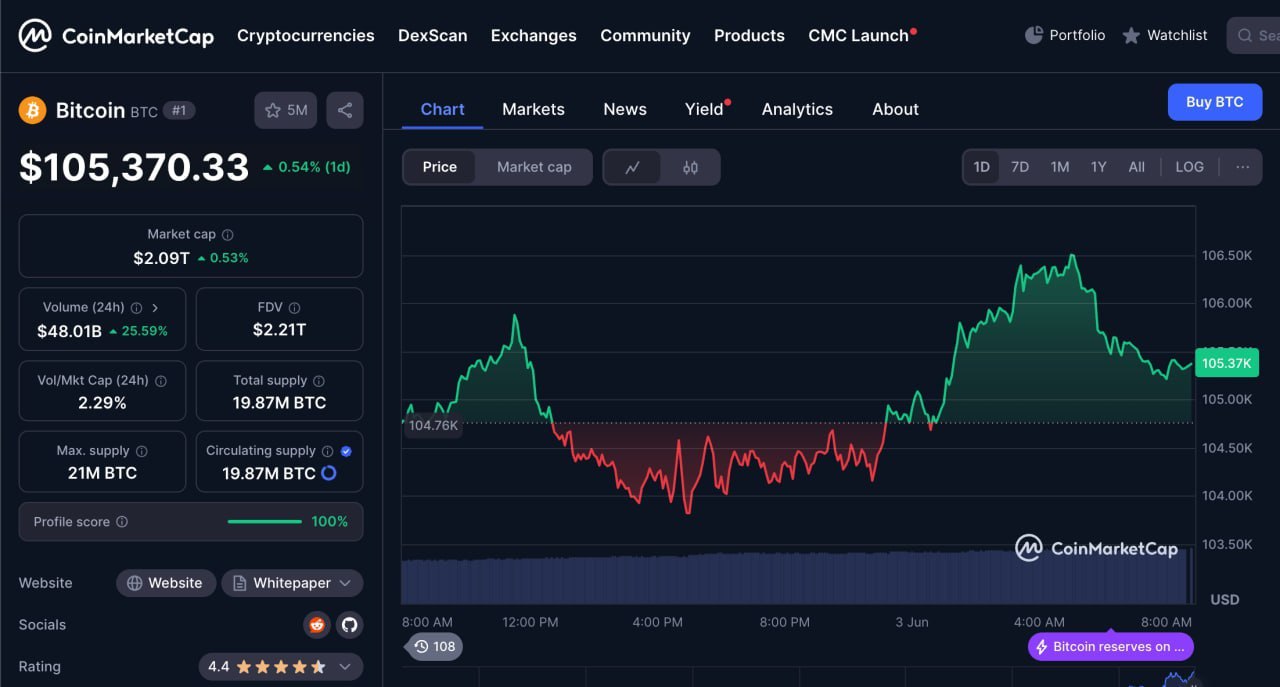1280x687 pixels.
Task: Click the search magnifier icon
Action: coord(1245,35)
